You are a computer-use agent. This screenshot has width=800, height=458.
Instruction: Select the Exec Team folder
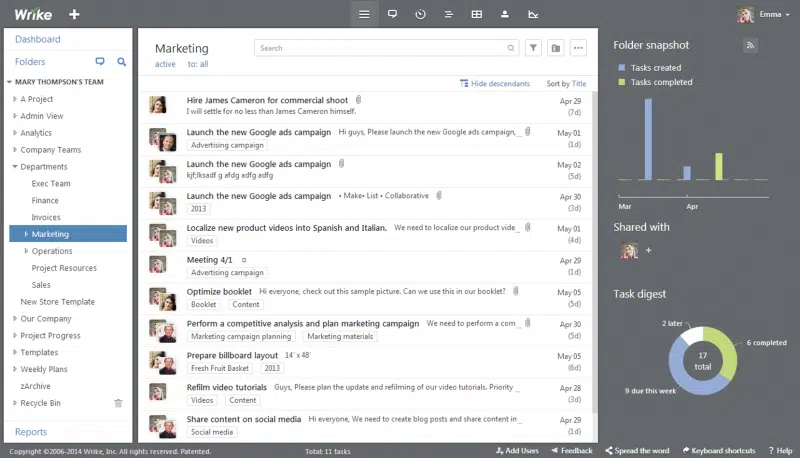51,184
